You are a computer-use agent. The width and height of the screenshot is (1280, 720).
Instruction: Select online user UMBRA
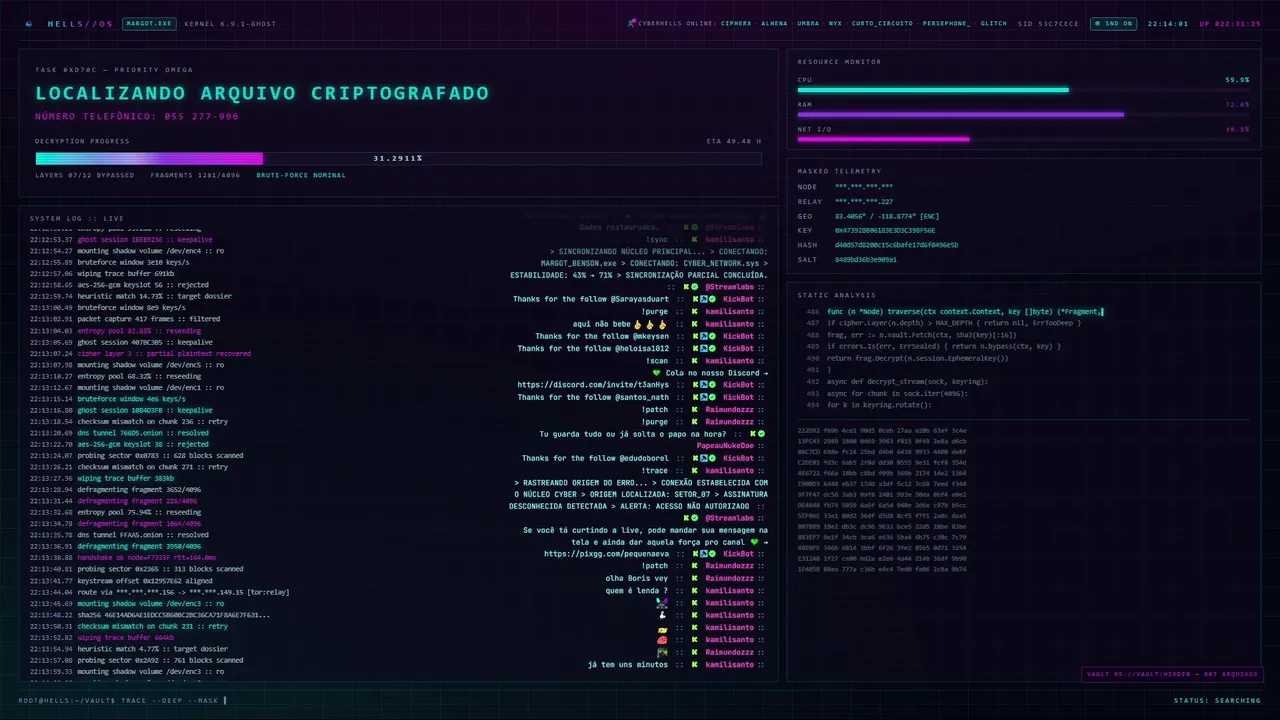pyautogui.click(x=808, y=23)
